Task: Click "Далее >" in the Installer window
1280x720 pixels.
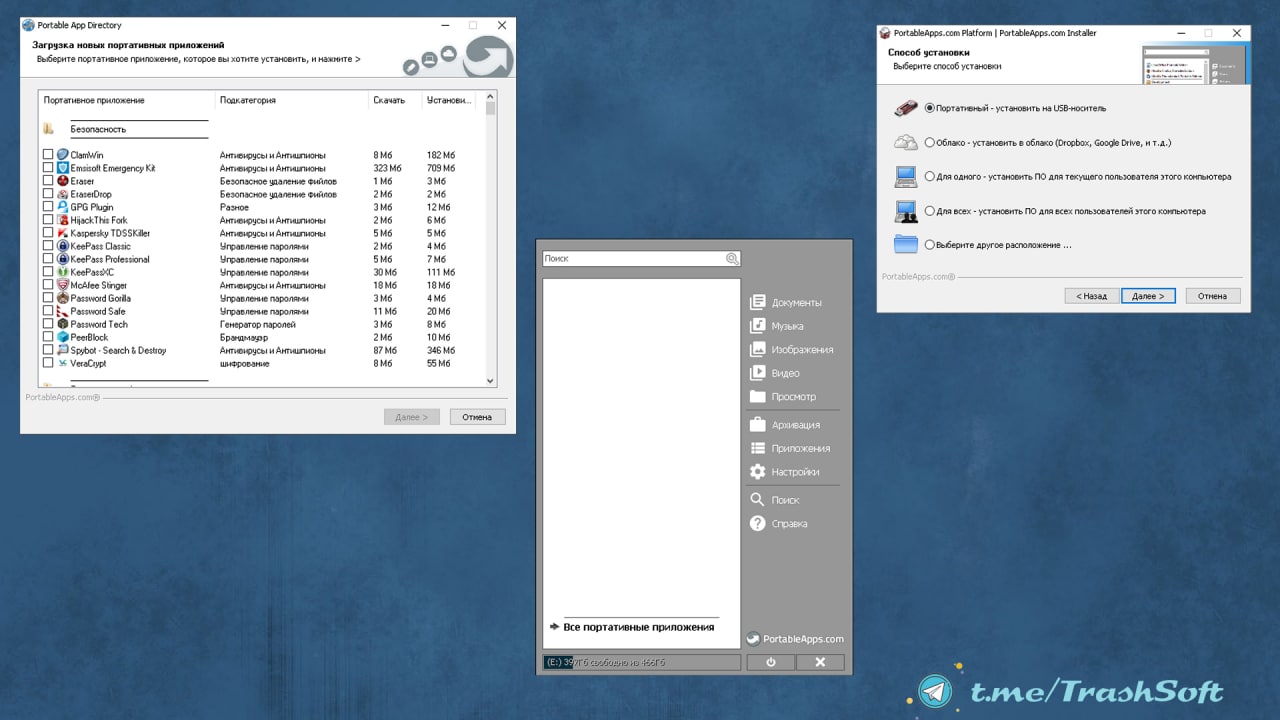Action: tap(1148, 296)
